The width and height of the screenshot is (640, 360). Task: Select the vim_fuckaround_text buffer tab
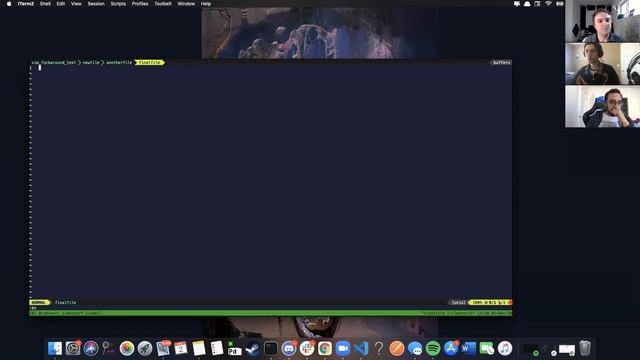click(53, 62)
